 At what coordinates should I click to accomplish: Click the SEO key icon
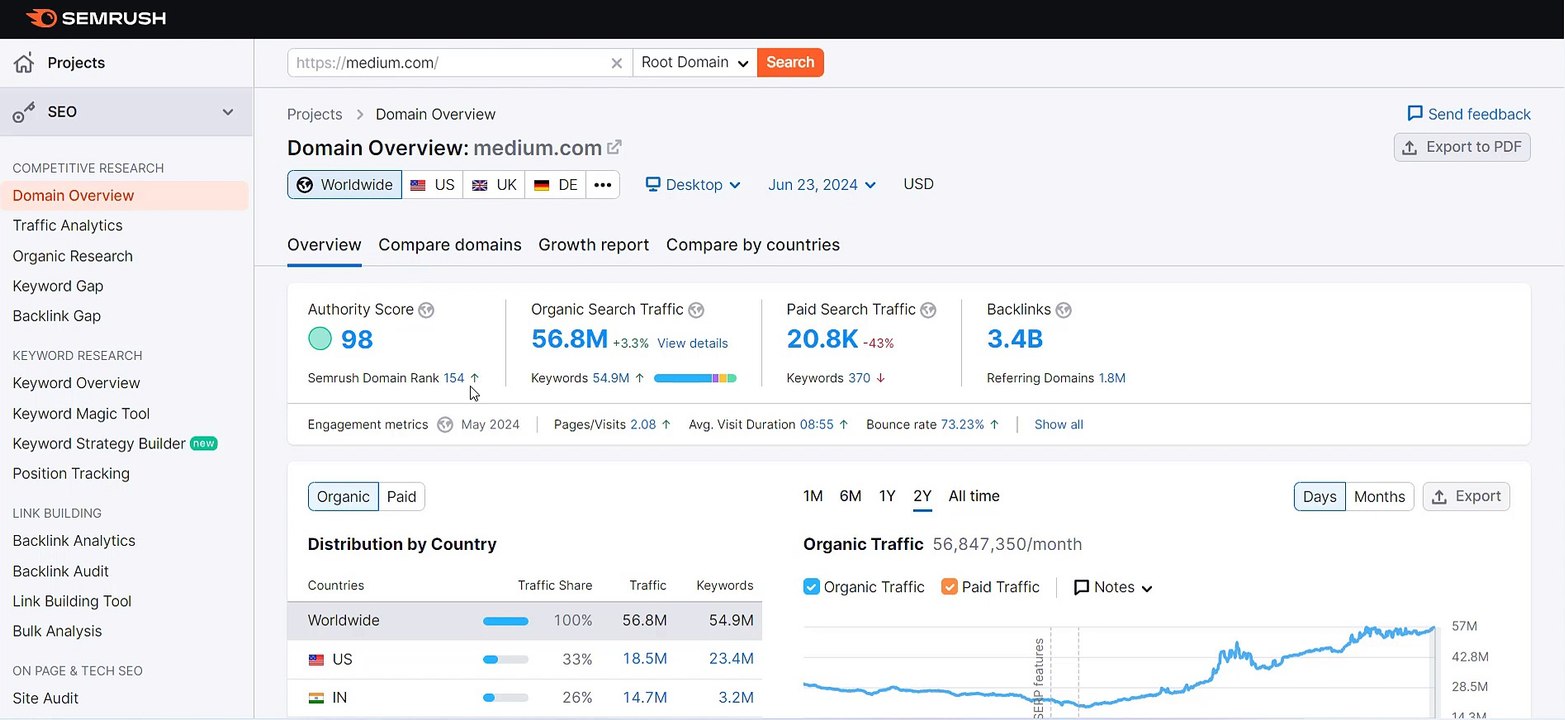24,112
